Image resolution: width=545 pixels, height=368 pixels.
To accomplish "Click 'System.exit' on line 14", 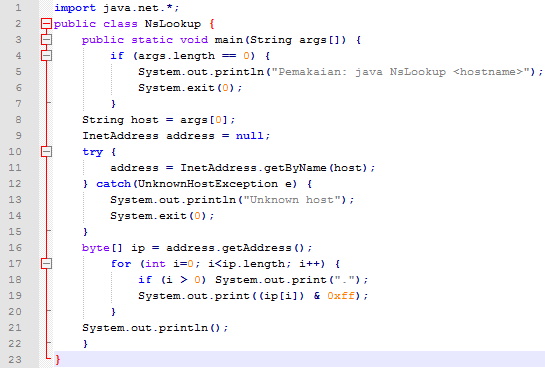I will tap(148, 215).
